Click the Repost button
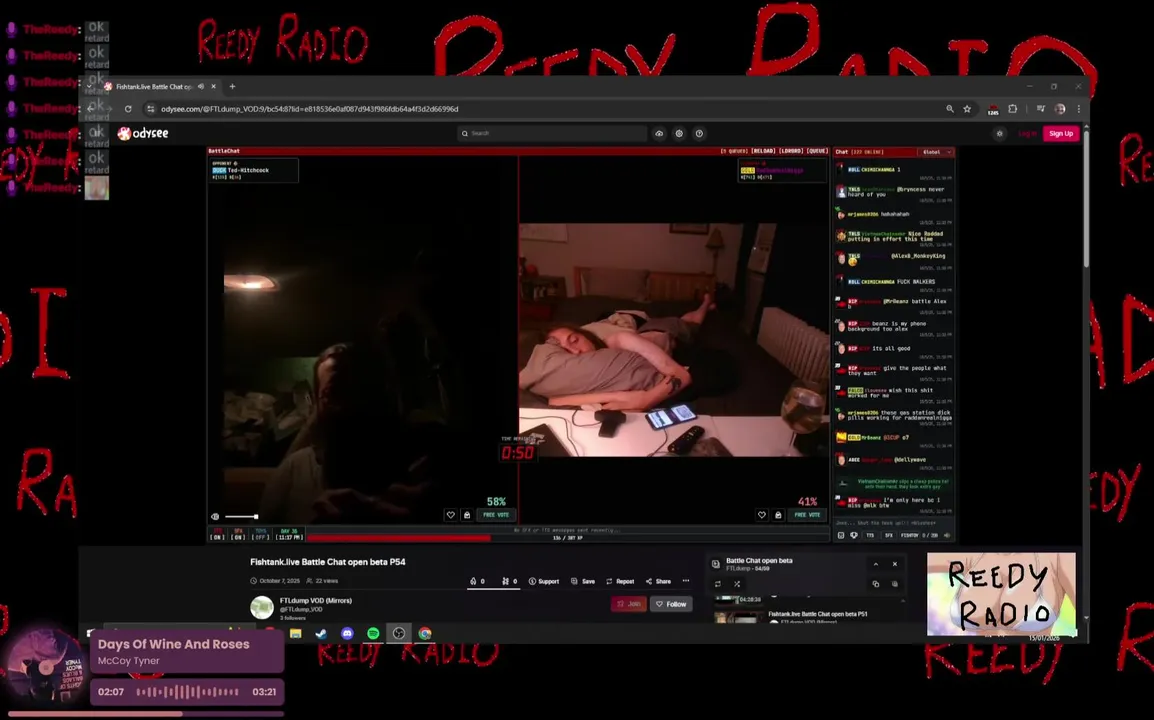Viewport: 1154px width, 720px height. [620, 581]
